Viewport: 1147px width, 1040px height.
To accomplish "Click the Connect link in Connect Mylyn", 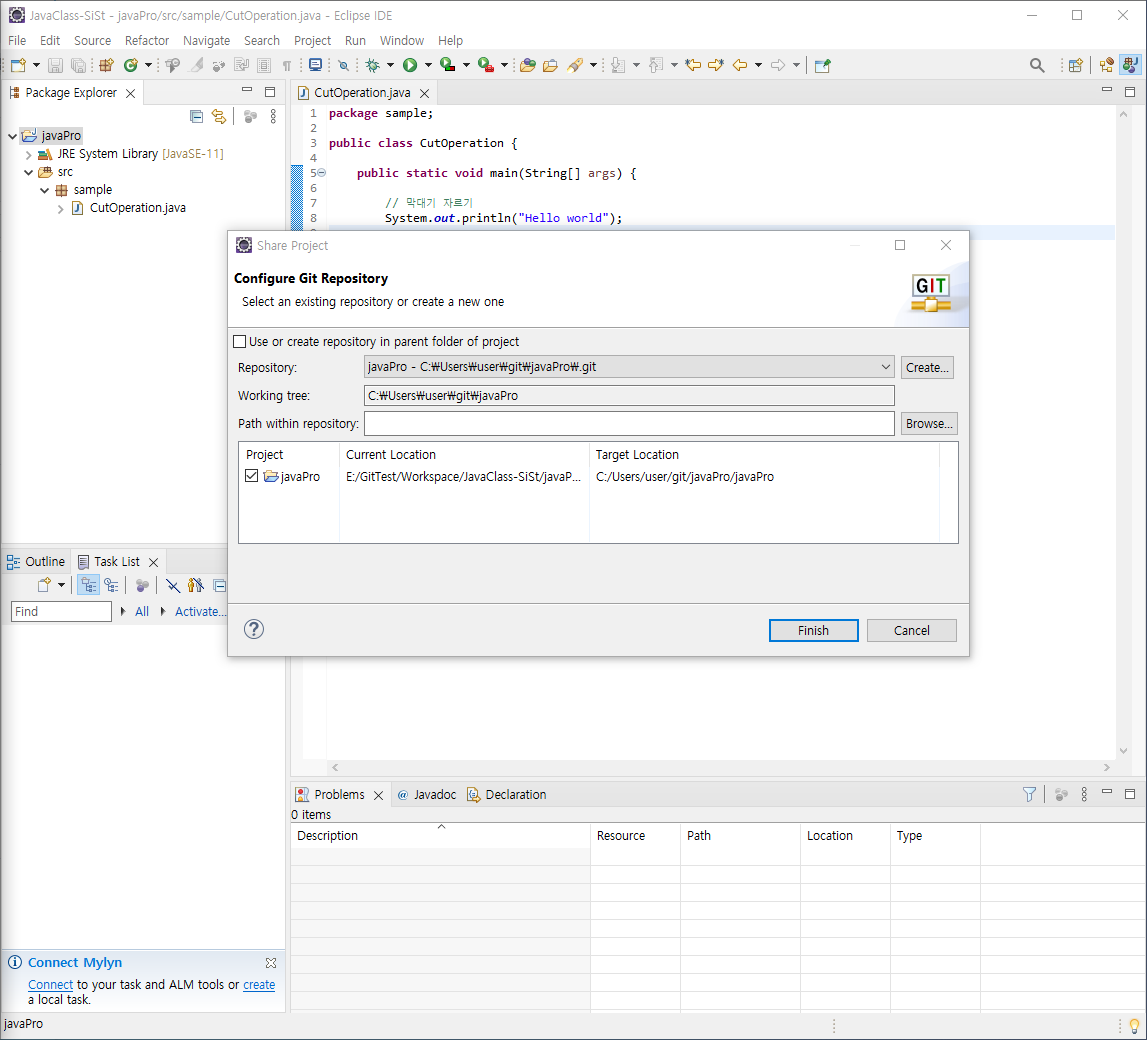I will [x=50, y=984].
